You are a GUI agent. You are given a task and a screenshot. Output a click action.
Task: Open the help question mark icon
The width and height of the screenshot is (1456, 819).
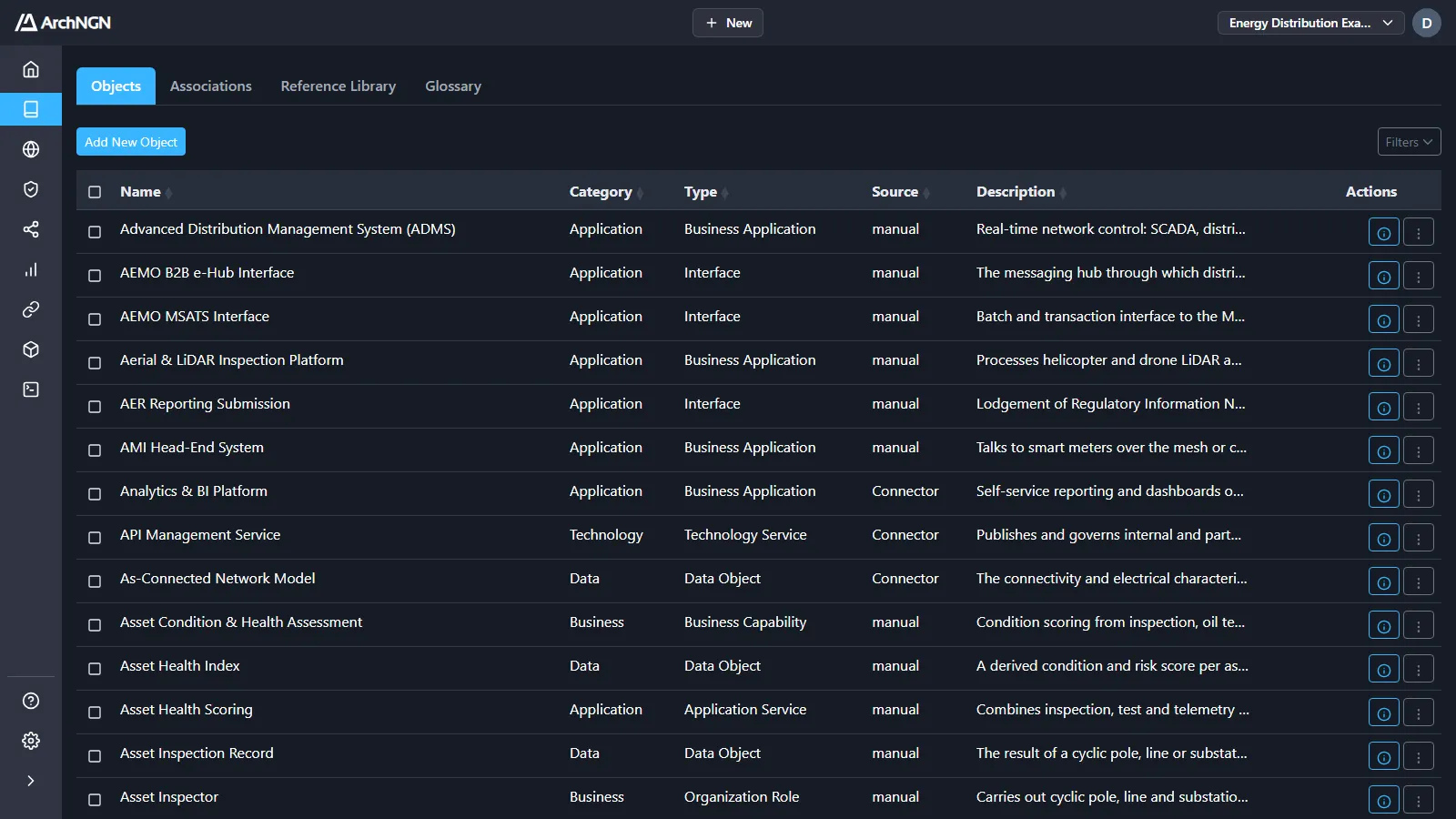pos(31,701)
